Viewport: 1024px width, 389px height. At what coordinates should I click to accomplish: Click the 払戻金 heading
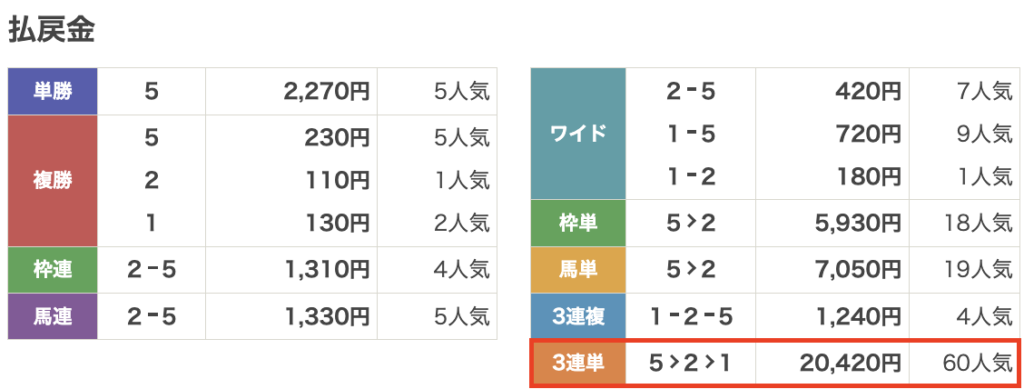tap(52, 31)
